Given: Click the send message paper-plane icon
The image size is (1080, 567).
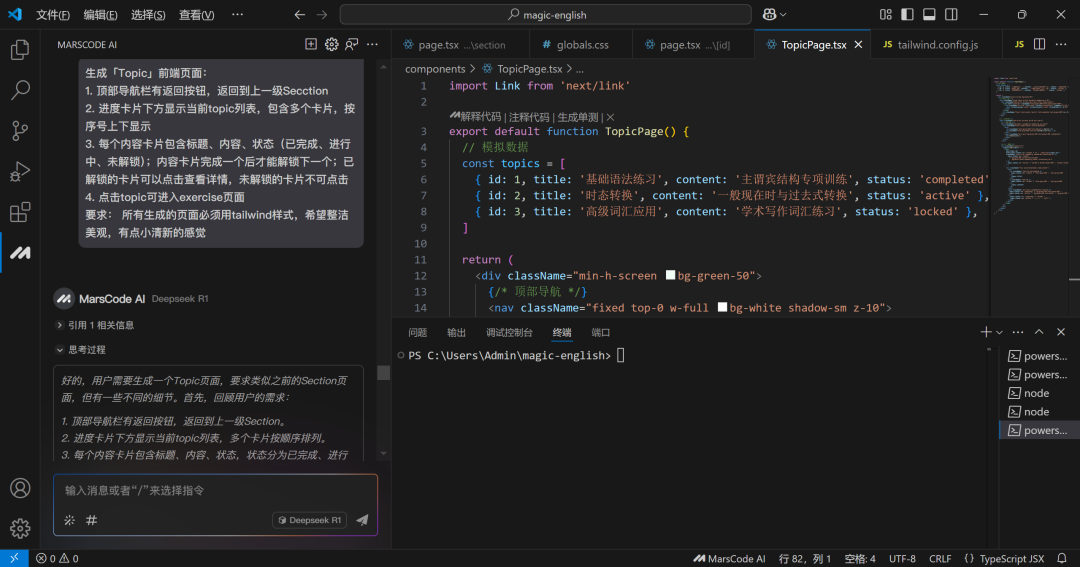Looking at the screenshot, I should (362, 520).
